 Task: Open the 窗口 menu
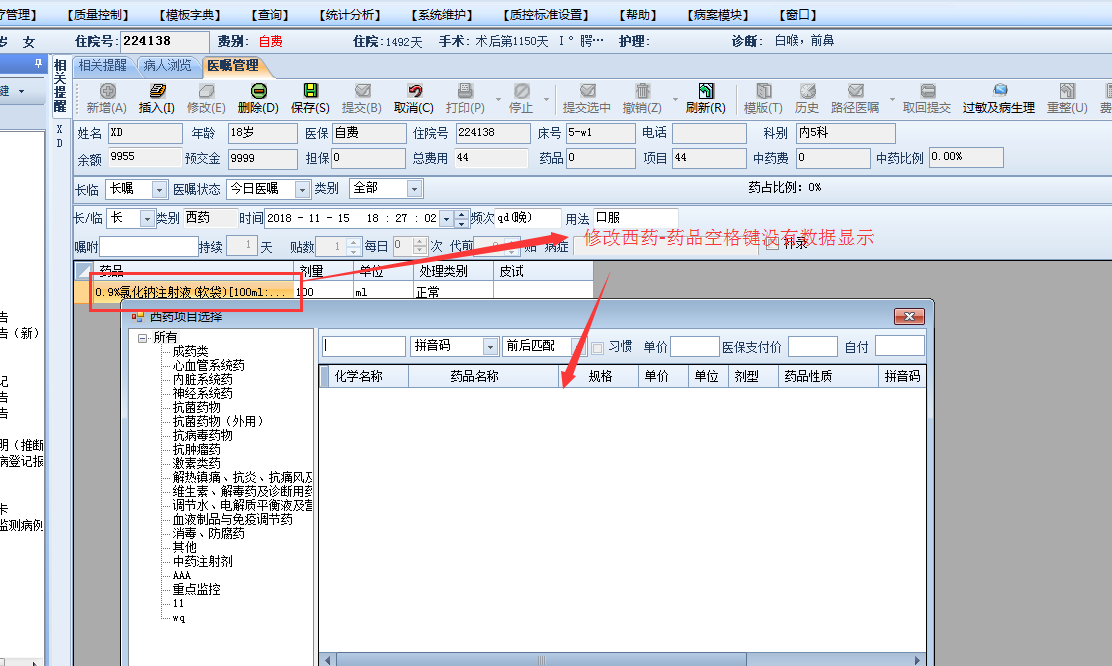798,14
